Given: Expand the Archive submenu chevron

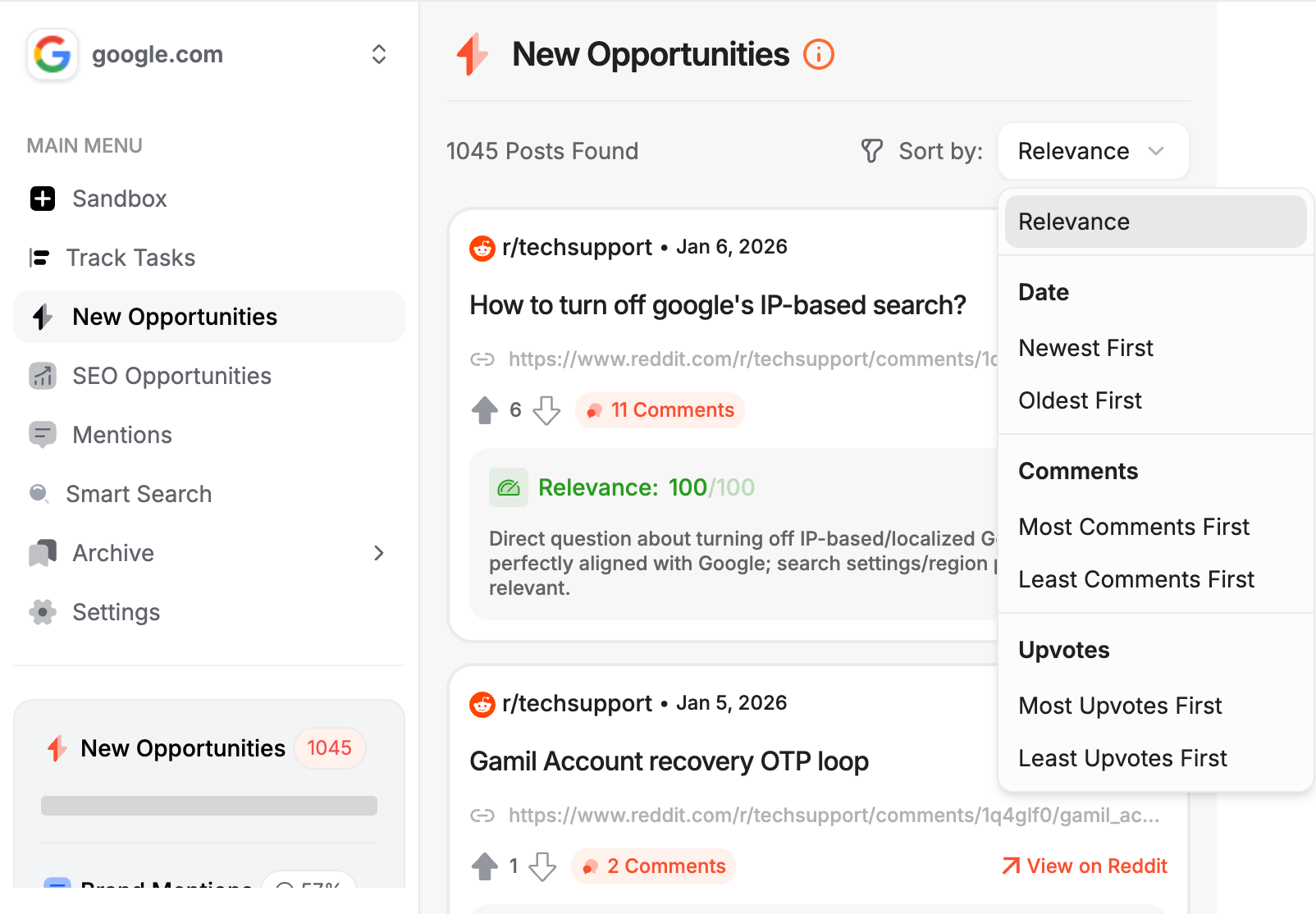Looking at the screenshot, I should point(378,553).
